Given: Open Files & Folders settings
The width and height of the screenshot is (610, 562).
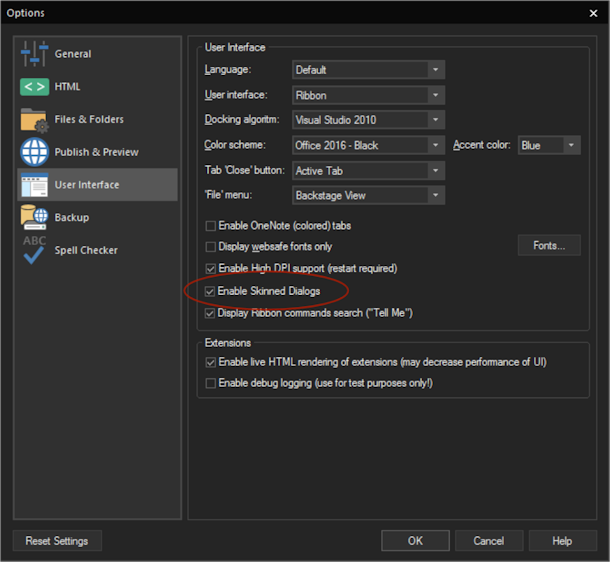Looking at the screenshot, I should point(97,119).
